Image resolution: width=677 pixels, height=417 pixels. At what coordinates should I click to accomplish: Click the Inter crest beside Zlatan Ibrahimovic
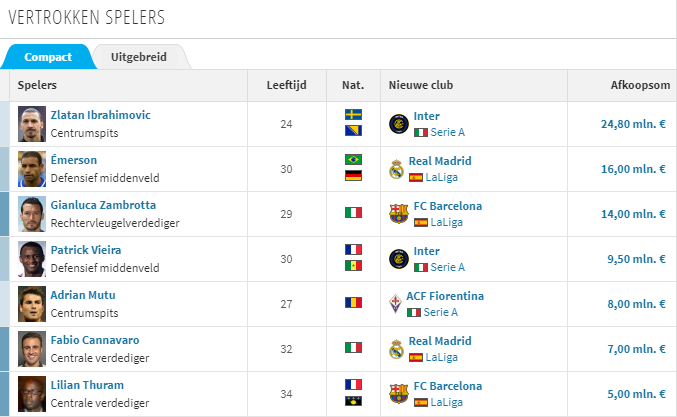click(399, 124)
